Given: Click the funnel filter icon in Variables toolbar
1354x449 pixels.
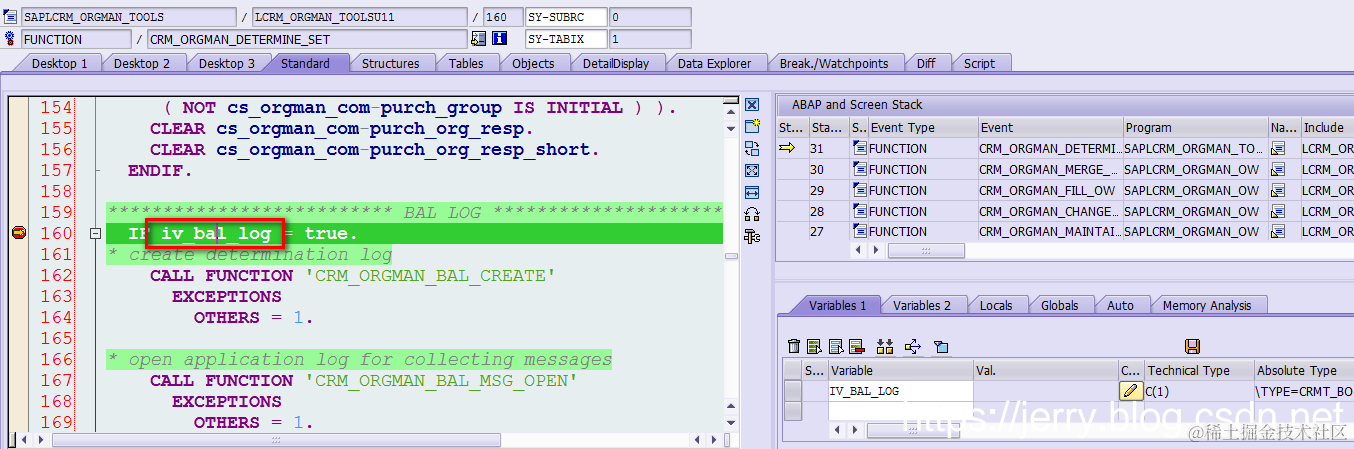Looking at the screenshot, I should click(941, 346).
